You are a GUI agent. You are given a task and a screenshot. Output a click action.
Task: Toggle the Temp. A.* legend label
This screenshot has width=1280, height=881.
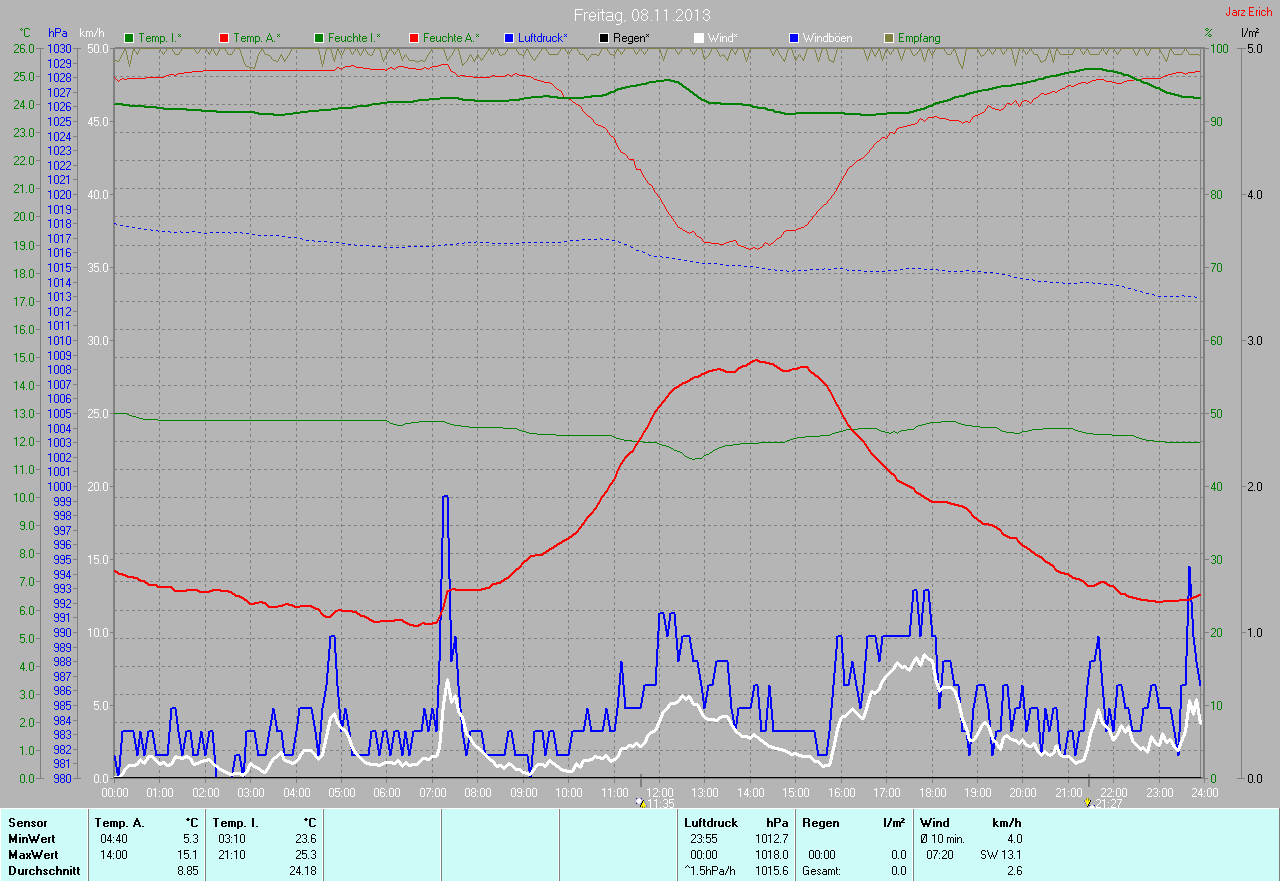257,38
